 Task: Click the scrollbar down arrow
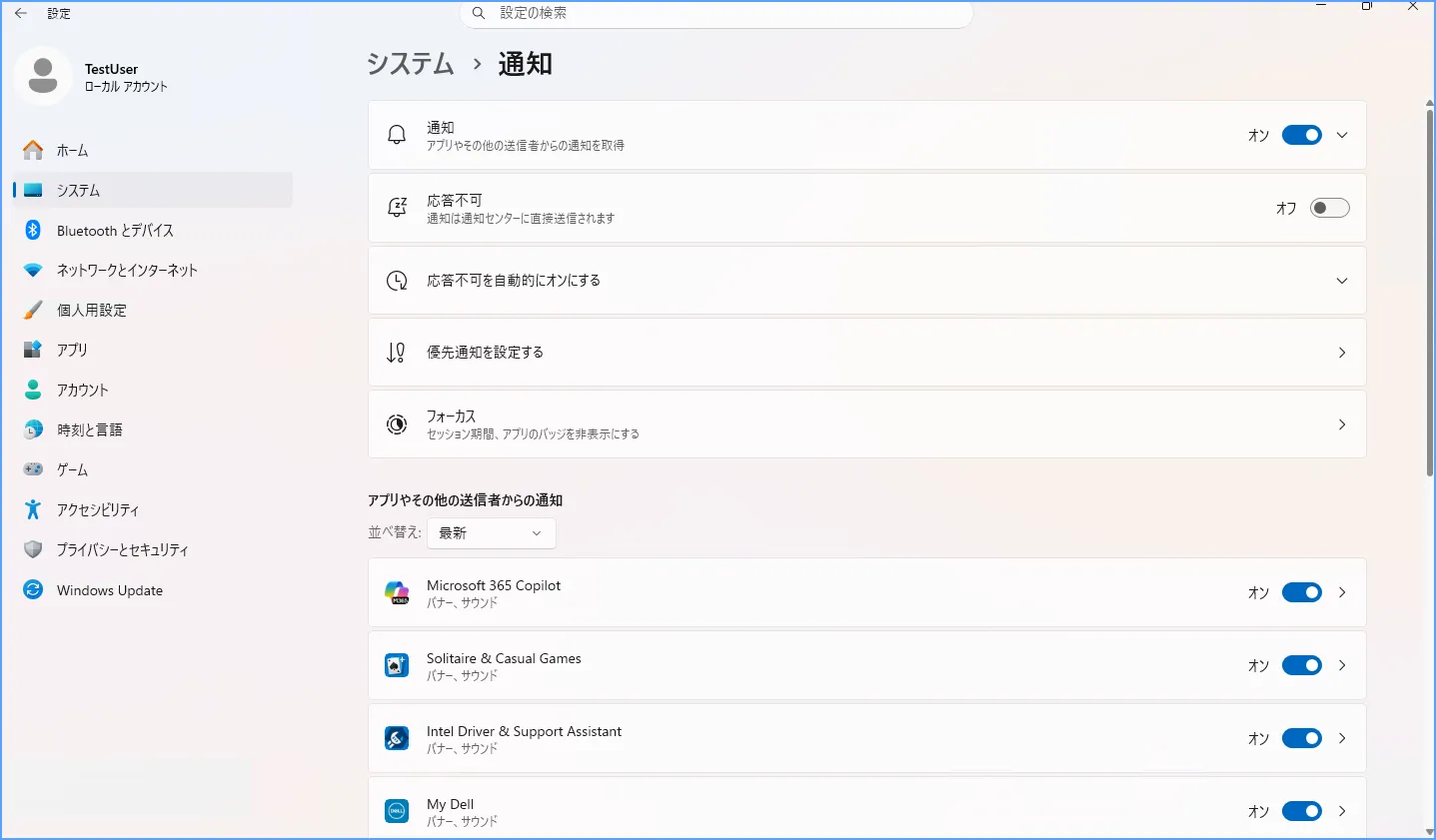(x=1430, y=832)
